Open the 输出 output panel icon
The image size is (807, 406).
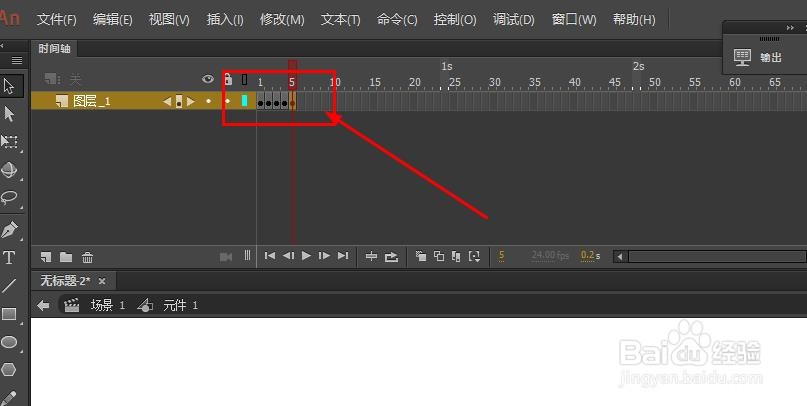pos(742,57)
